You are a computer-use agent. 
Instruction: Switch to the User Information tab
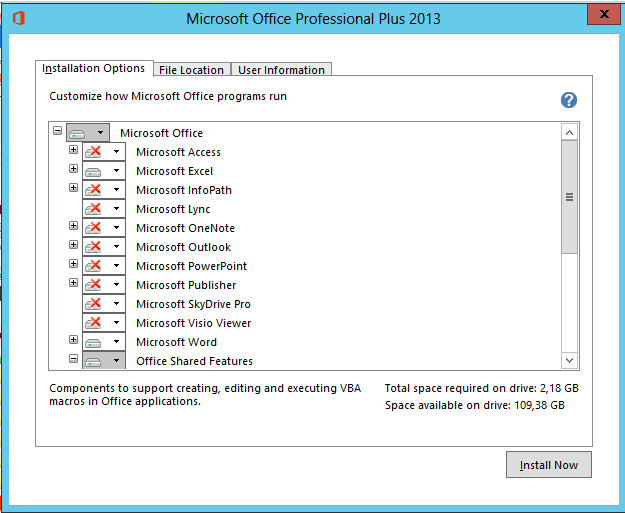(x=281, y=70)
